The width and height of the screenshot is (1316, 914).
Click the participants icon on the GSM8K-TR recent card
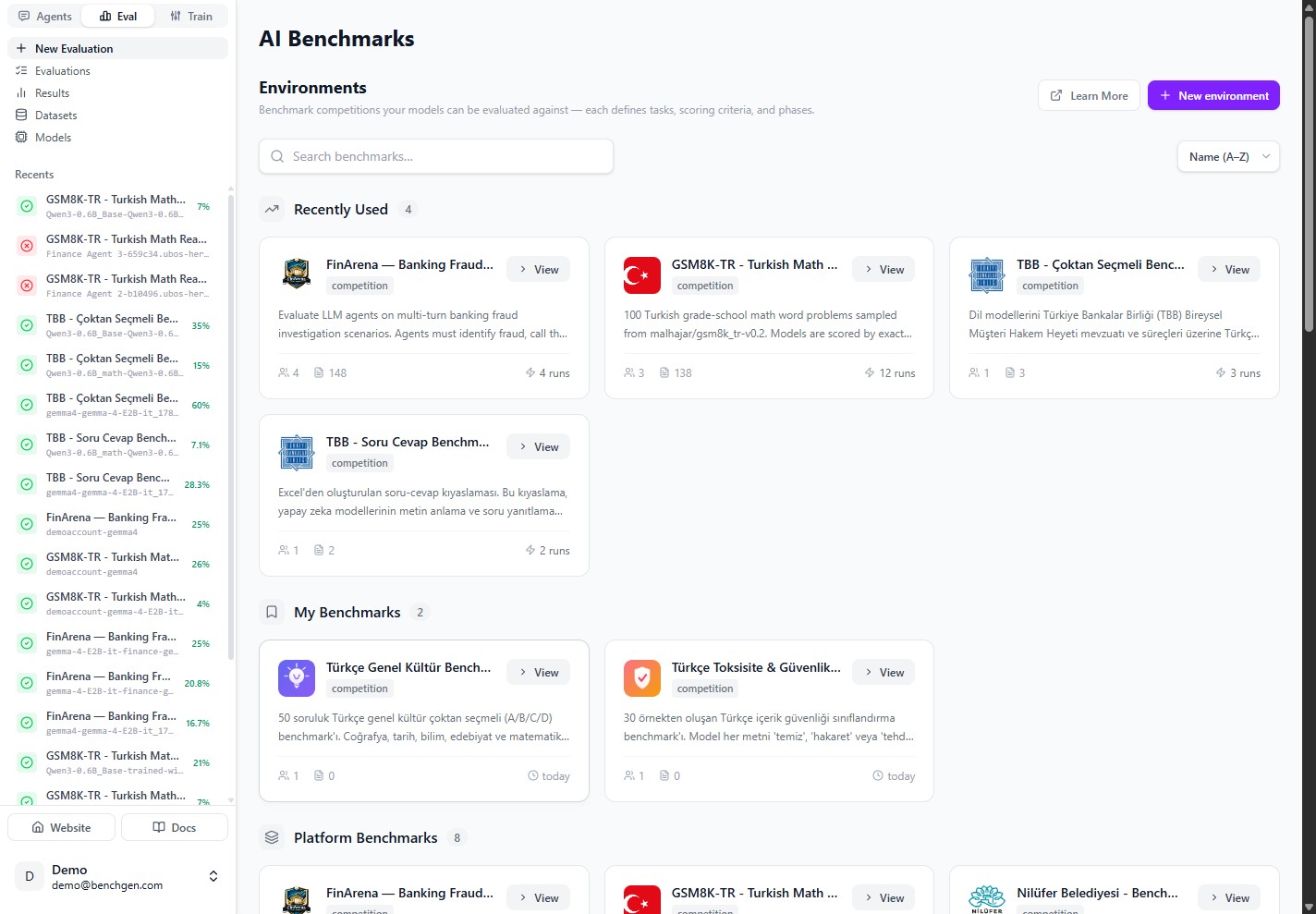[x=629, y=373]
